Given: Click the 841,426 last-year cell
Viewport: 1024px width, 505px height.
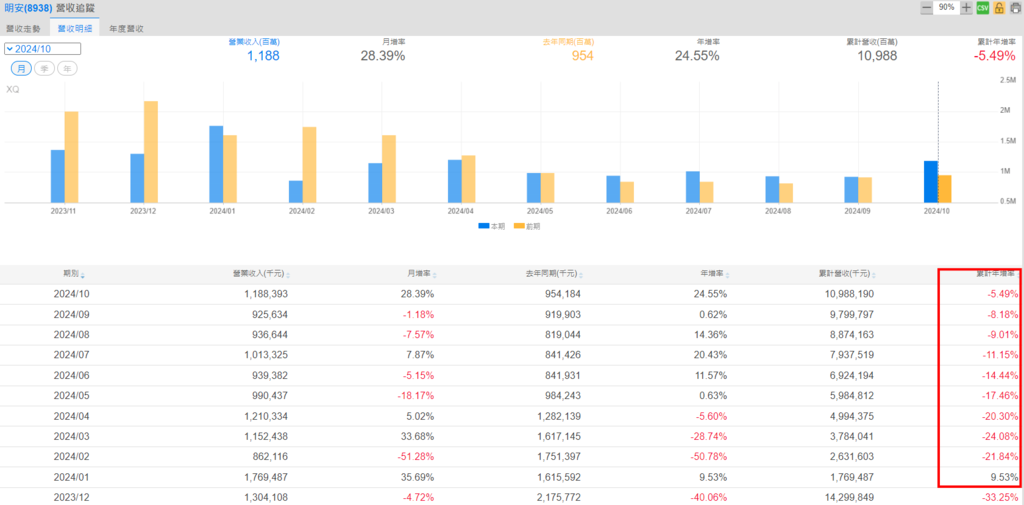Looking at the screenshot, I should pyautogui.click(x=562, y=355).
